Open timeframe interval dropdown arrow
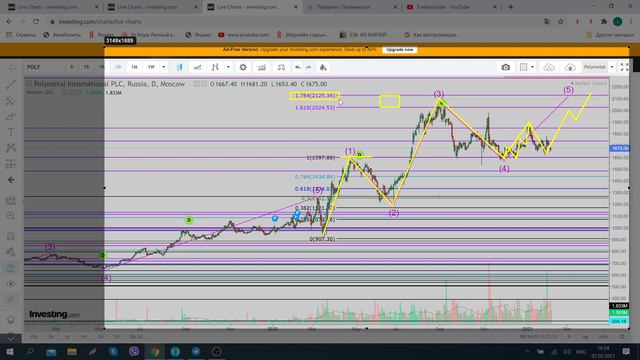This screenshot has width=640, height=360. click(163, 67)
